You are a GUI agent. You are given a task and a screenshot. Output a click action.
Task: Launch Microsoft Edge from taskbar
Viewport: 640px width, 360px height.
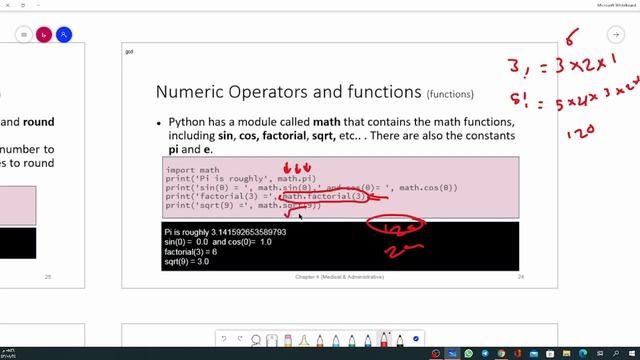[583, 353]
